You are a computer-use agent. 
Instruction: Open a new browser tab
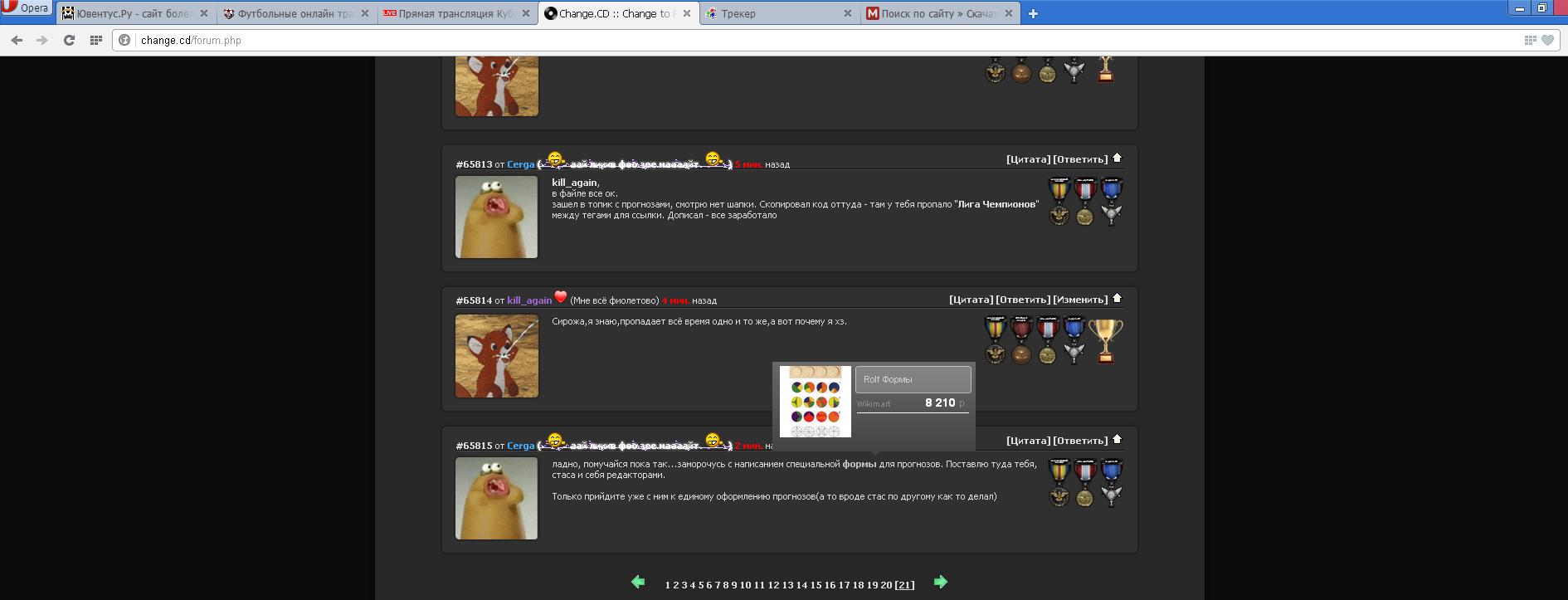tap(1033, 13)
